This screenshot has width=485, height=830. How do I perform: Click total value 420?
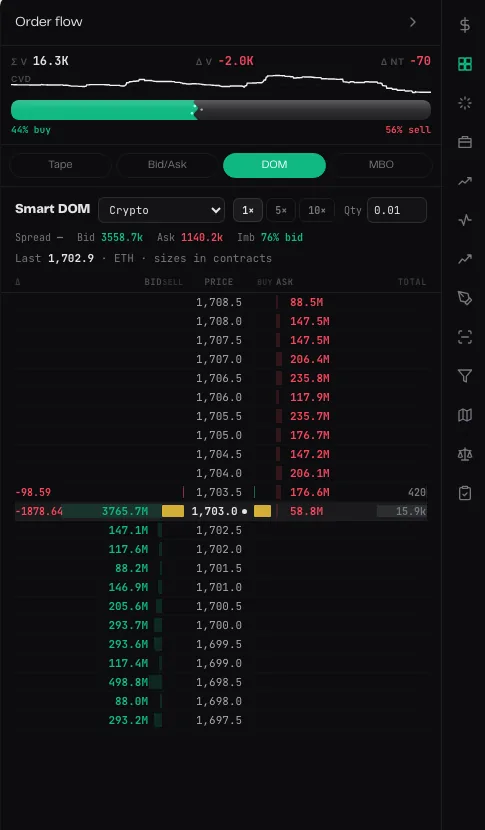[417, 492]
